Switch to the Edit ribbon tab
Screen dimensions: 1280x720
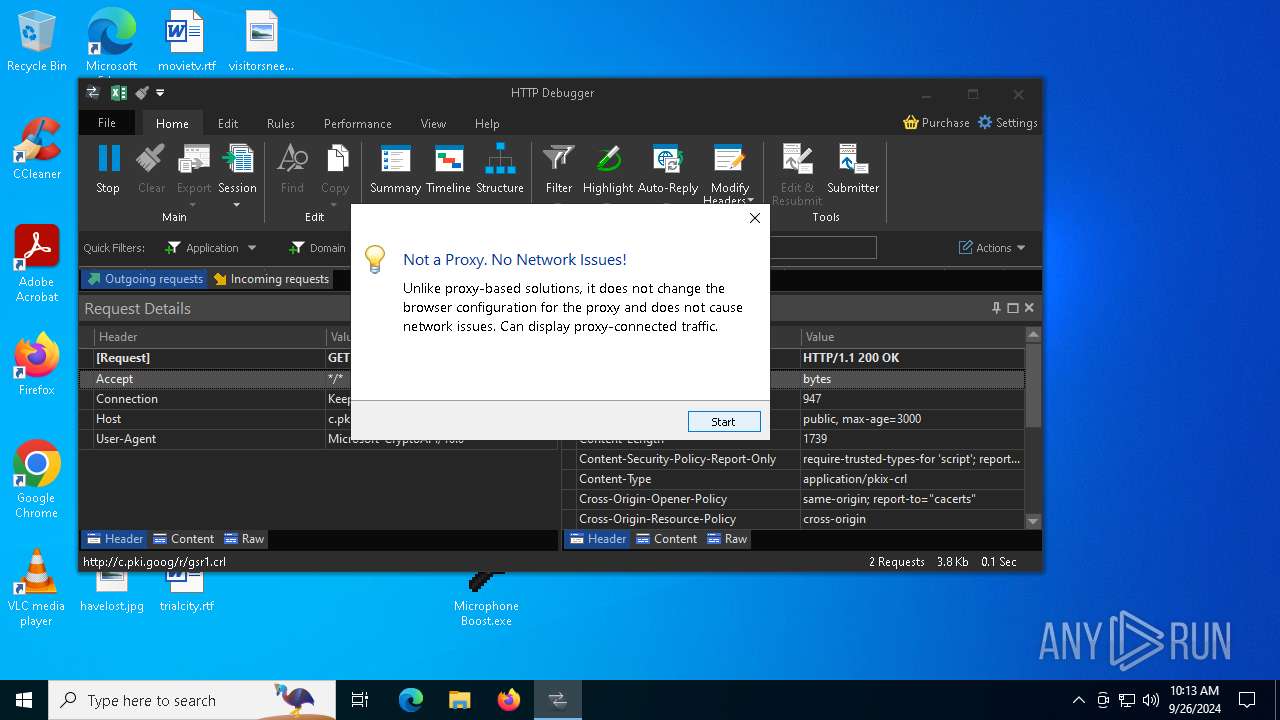(228, 124)
